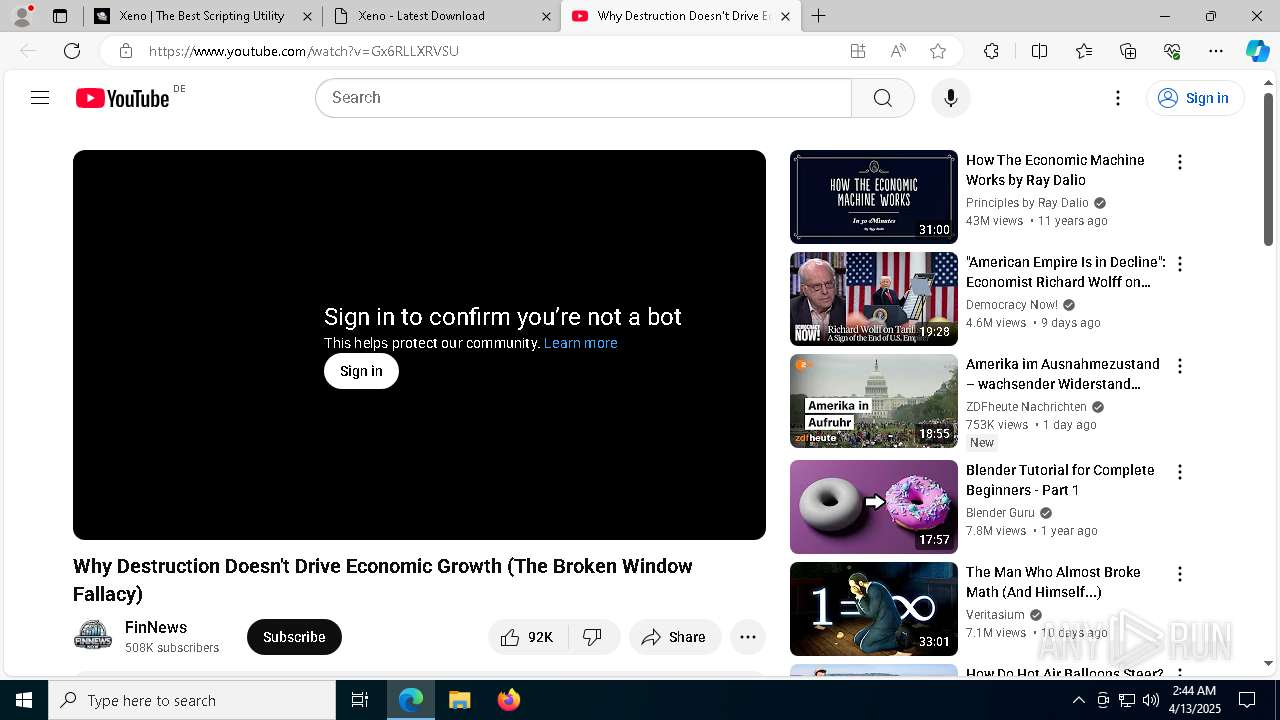Click the search magnifier button
This screenshot has width=1280, height=720.
point(883,98)
